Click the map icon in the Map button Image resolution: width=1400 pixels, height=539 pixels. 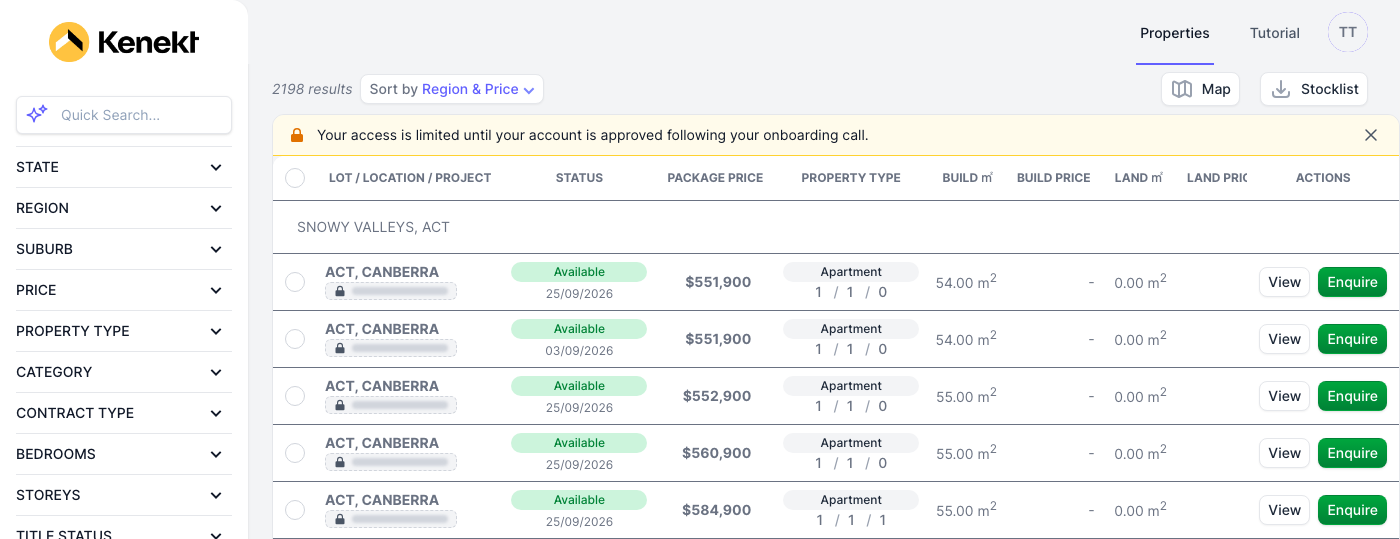coord(1182,89)
